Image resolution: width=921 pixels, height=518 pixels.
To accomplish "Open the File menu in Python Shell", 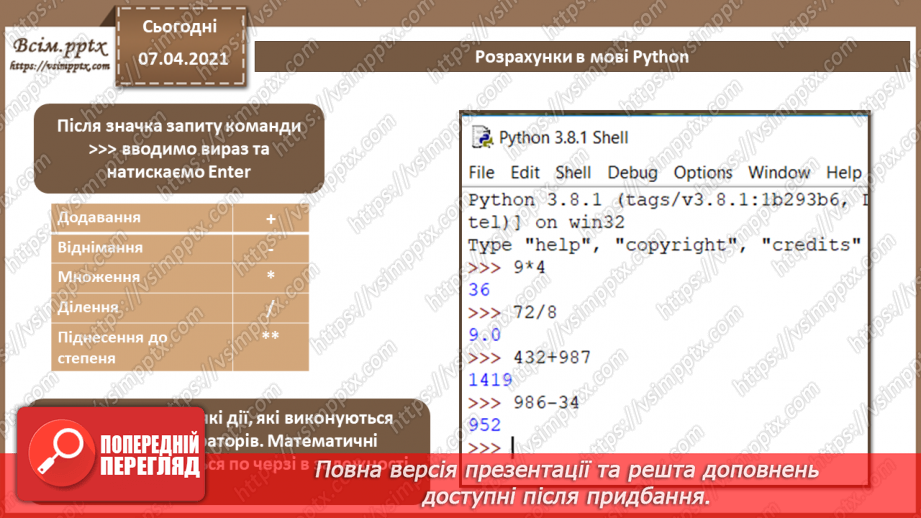I will coord(482,173).
